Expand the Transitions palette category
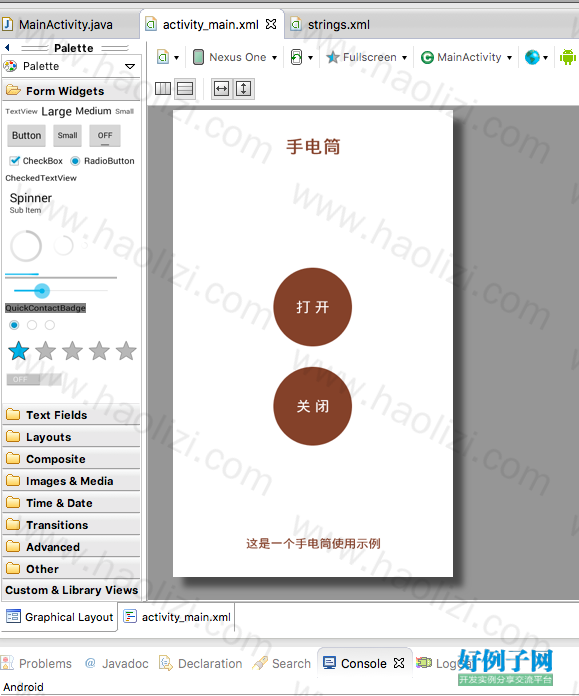The width and height of the screenshot is (579, 696). 71,525
